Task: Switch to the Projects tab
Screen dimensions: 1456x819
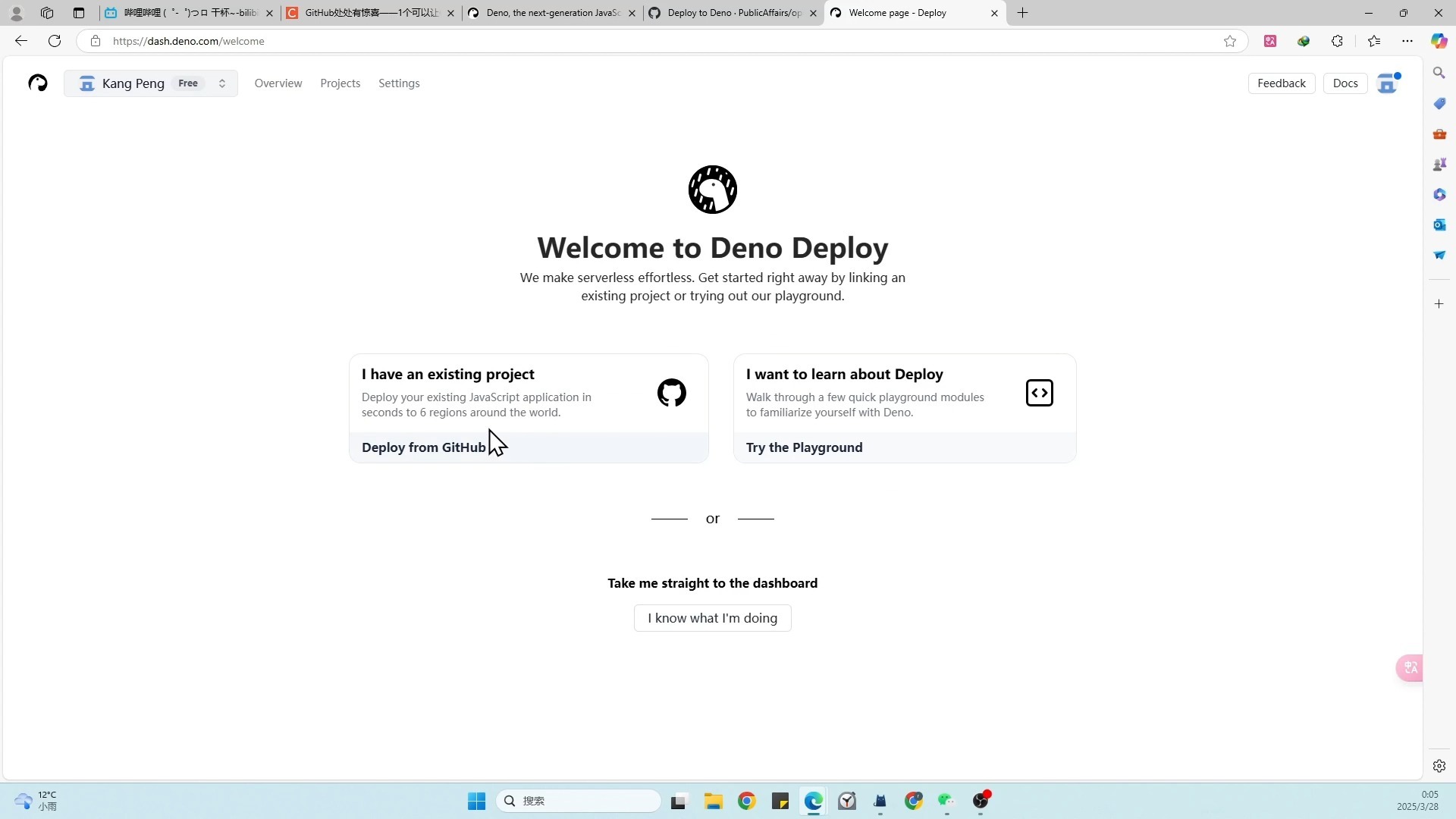Action: point(340,83)
